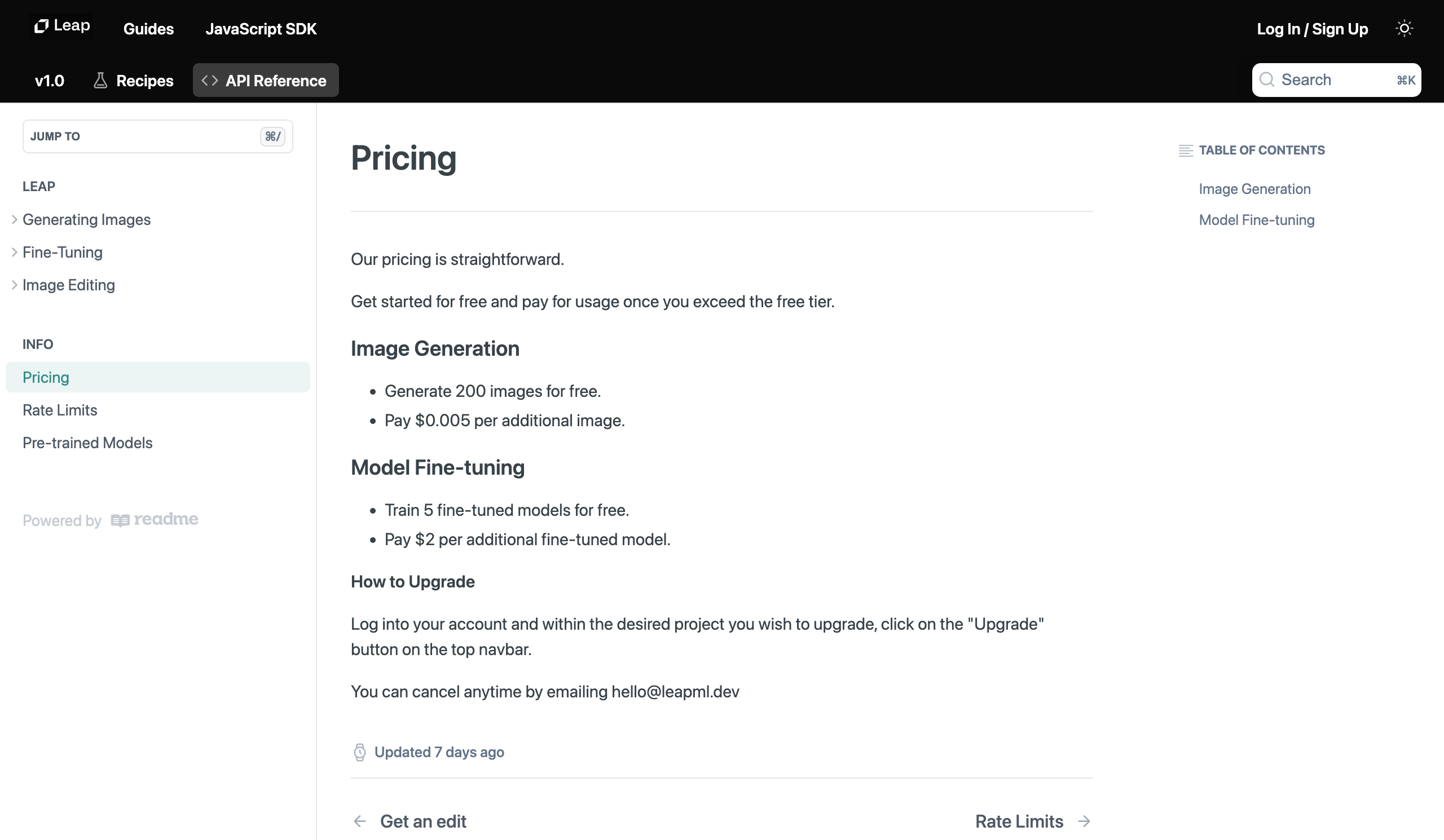
Task: Click the right arrow beside Rate Limits
Action: point(1084,821)
